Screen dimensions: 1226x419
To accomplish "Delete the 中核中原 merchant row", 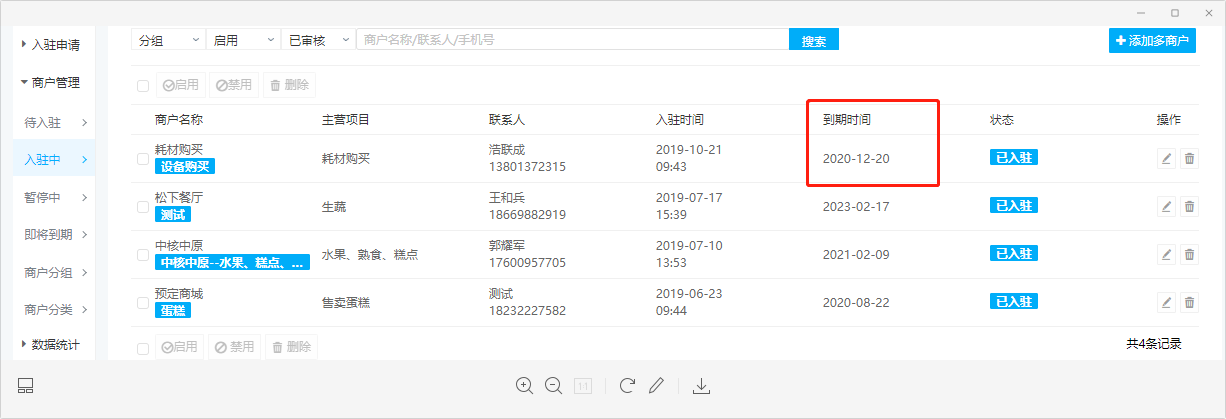I will (1189, 254).
